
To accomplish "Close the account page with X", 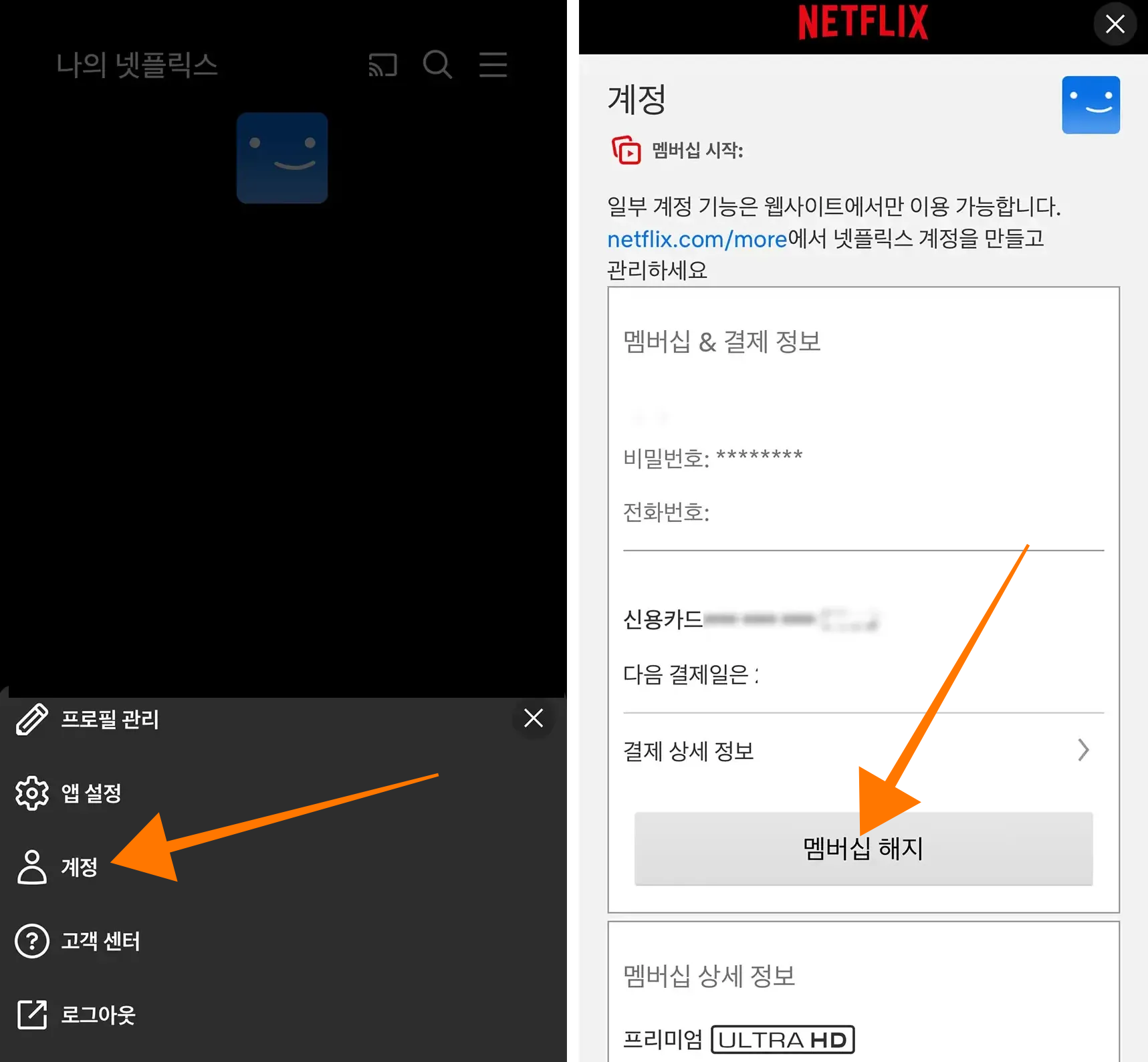I will (1115, 24).
